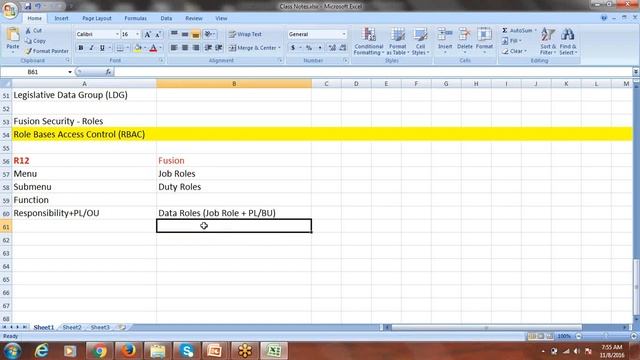Image resolution: width=640 pixels, height=360 pixels.
Task: Click the Comma Style icon
Action: [x=320, y=48]
